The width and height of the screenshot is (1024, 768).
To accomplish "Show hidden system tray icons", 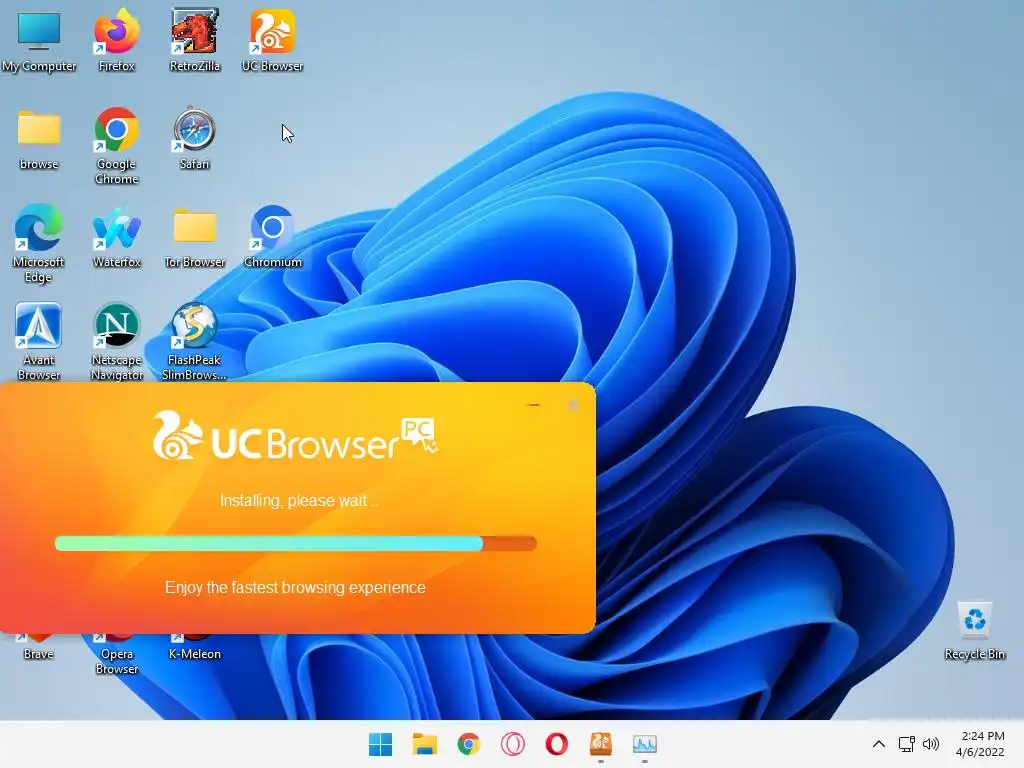I will coord(879,744).
